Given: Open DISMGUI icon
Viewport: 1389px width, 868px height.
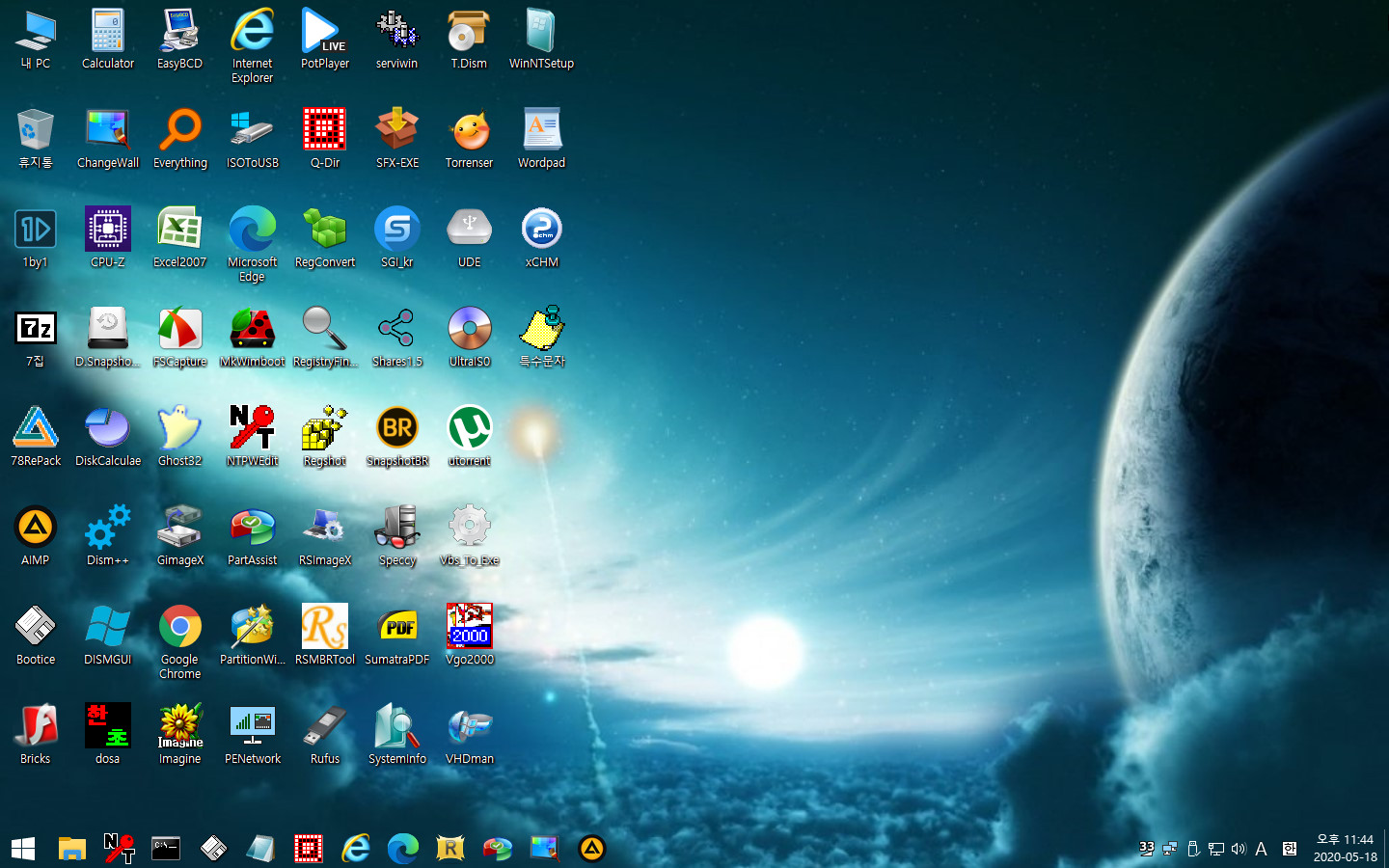Looking at the screenshot, I should click(108, 636).
